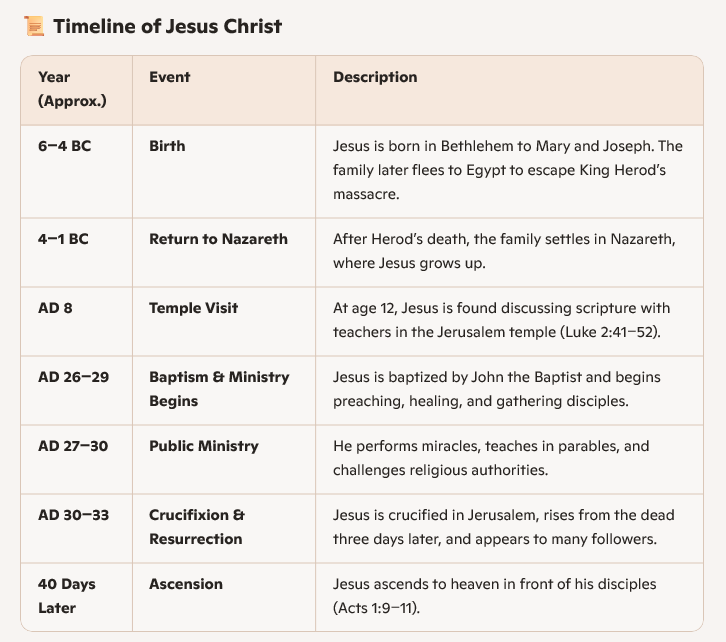Click the 'AD 26–29' year cell
Screen dimensions: 726x642
click(73, 377)
